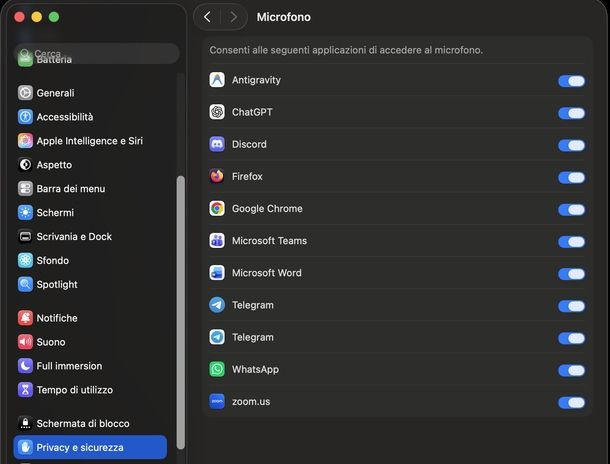Toggle Google Chrome microphone switch

(x=571, y=210)
